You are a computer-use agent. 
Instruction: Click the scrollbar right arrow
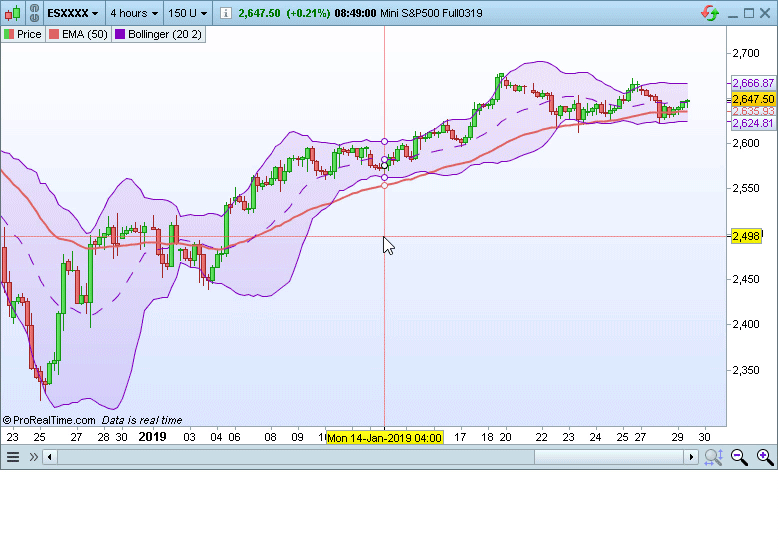click(690, 457)
